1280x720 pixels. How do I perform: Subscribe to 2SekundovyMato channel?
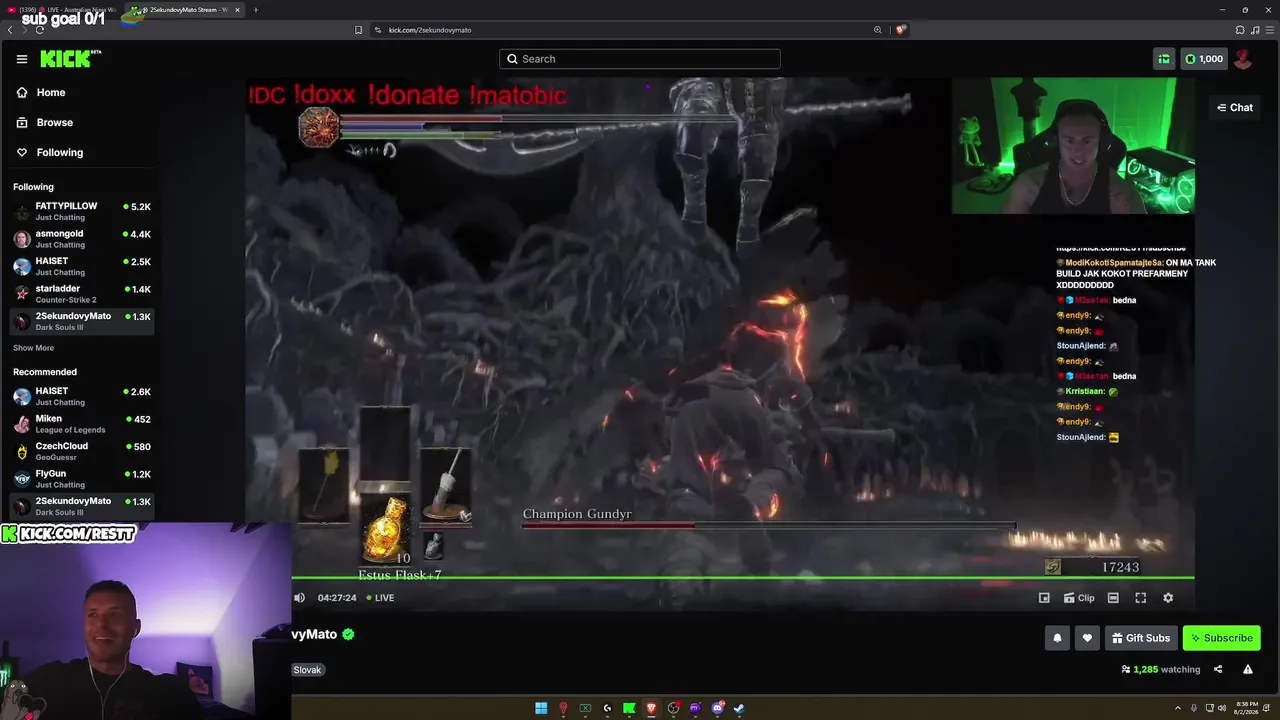tap(1221, 638)
